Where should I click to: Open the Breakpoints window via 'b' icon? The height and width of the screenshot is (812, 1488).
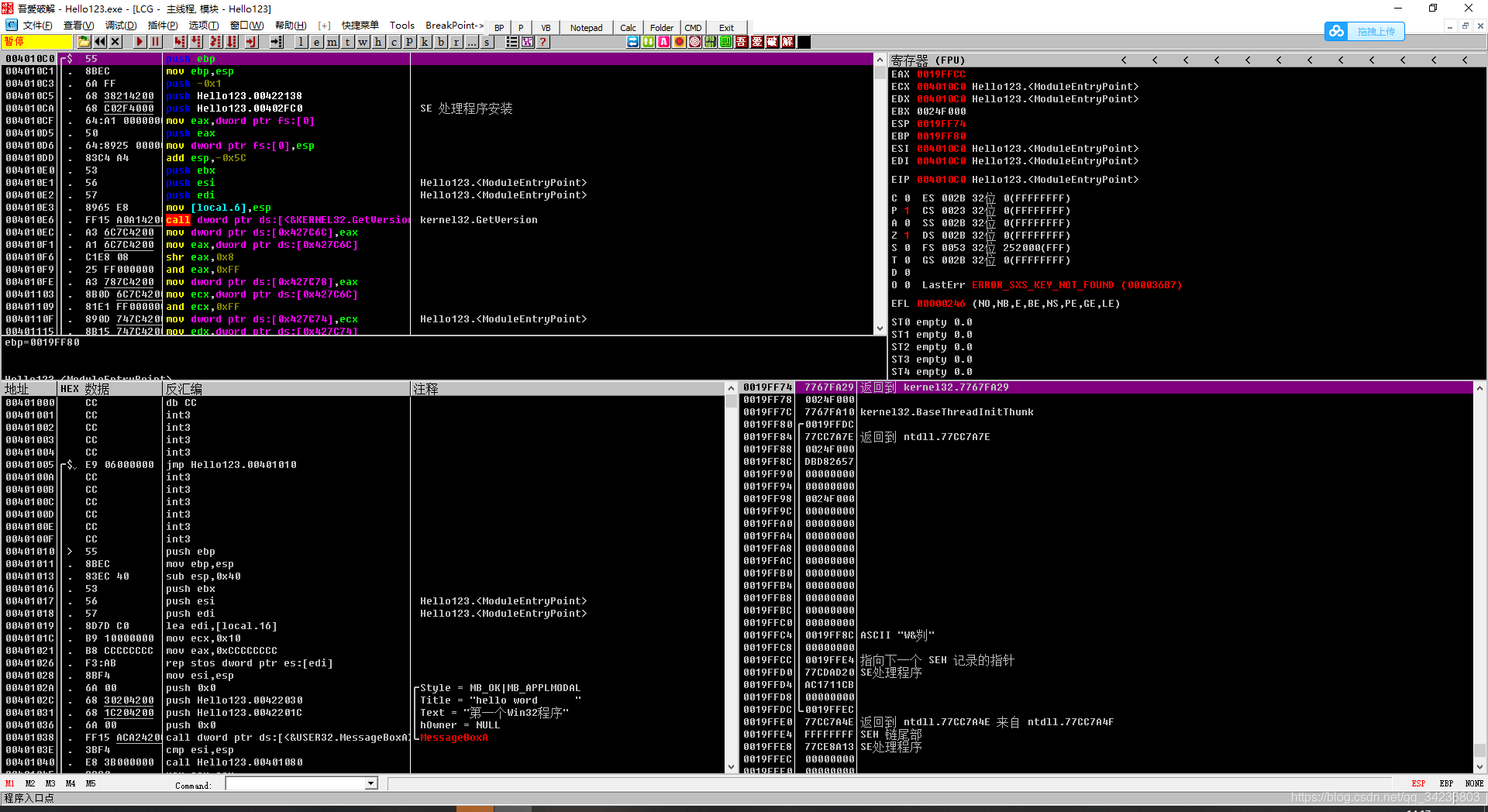(x=440, y=42)
